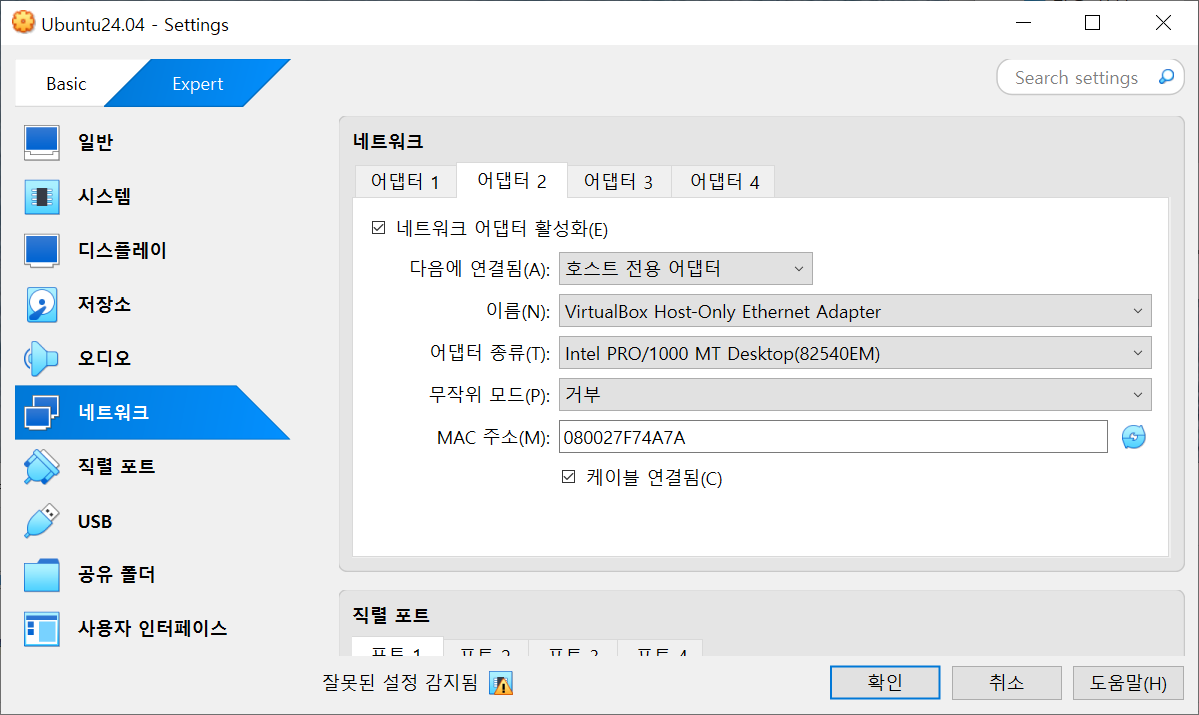Click the 잘못된 설정 감지됨 text

(x=400, y=682)
